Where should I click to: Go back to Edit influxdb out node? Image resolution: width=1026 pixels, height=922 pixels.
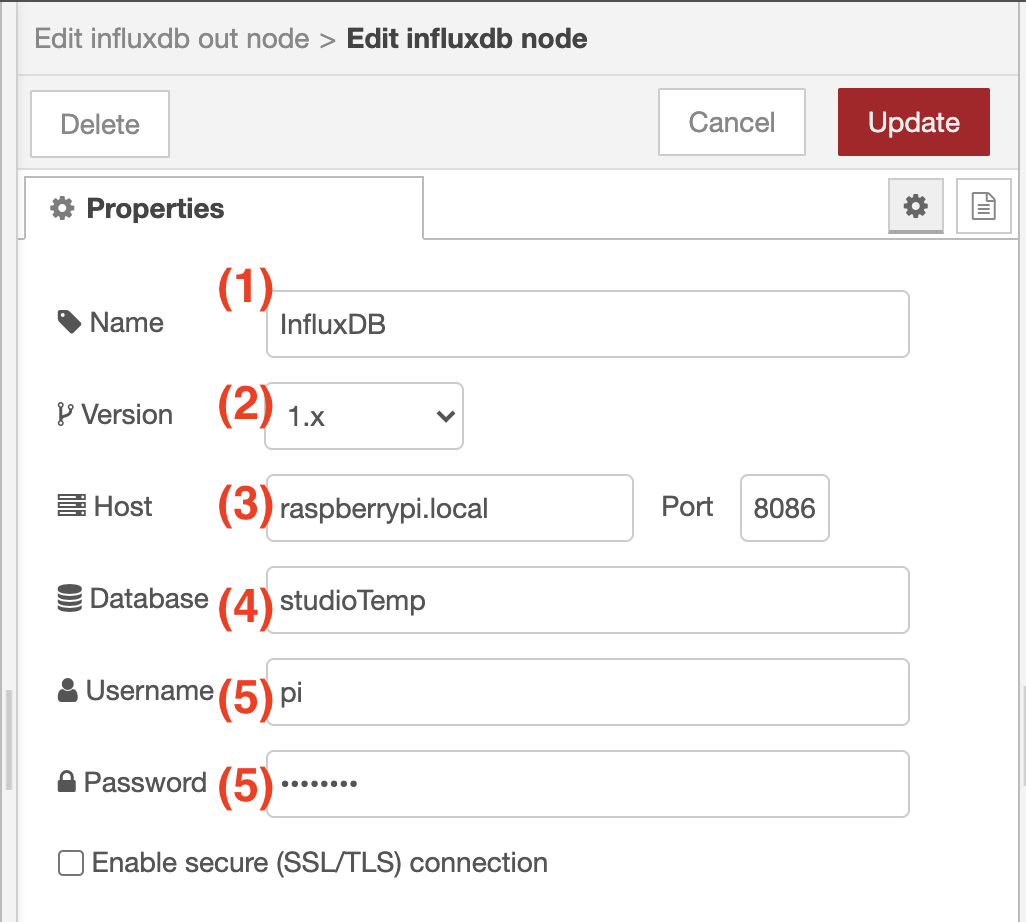(x=171, y=39)
